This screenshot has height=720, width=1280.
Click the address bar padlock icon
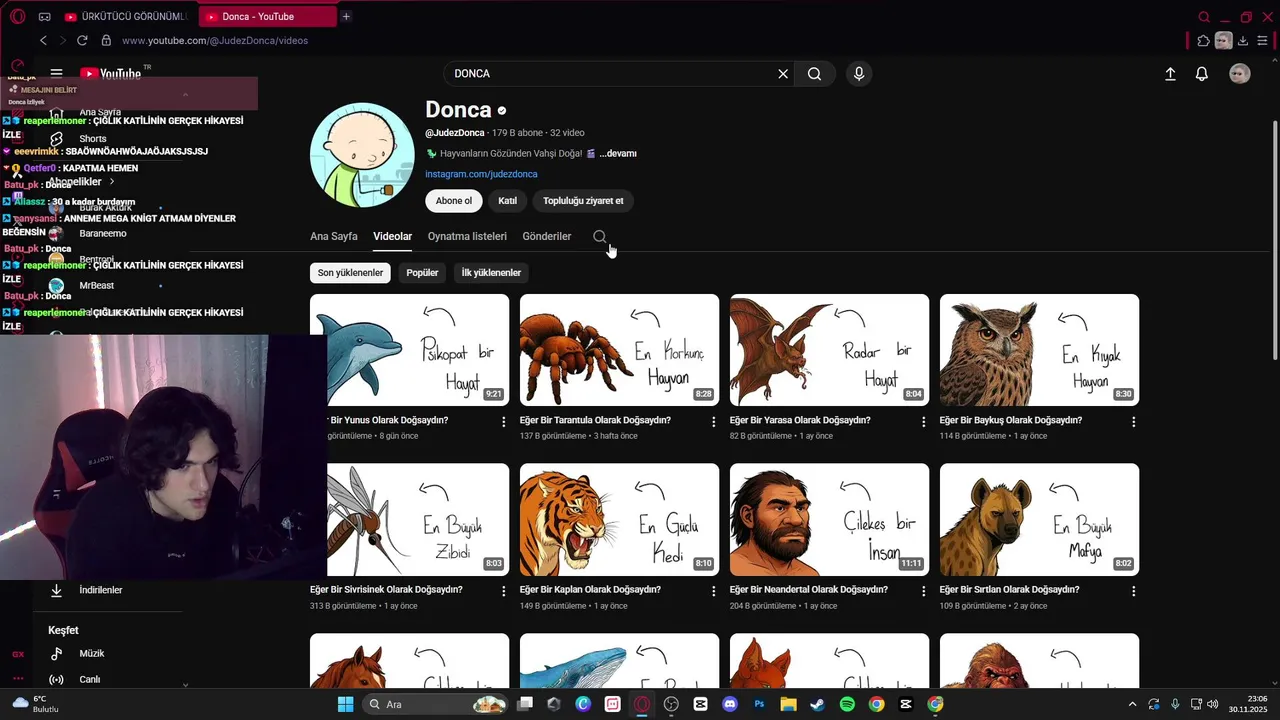106,40
